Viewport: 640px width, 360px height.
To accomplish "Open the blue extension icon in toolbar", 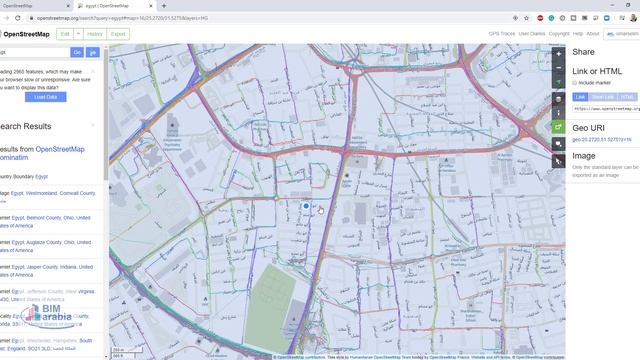I will pyautogui.click(x=607, y=18).
